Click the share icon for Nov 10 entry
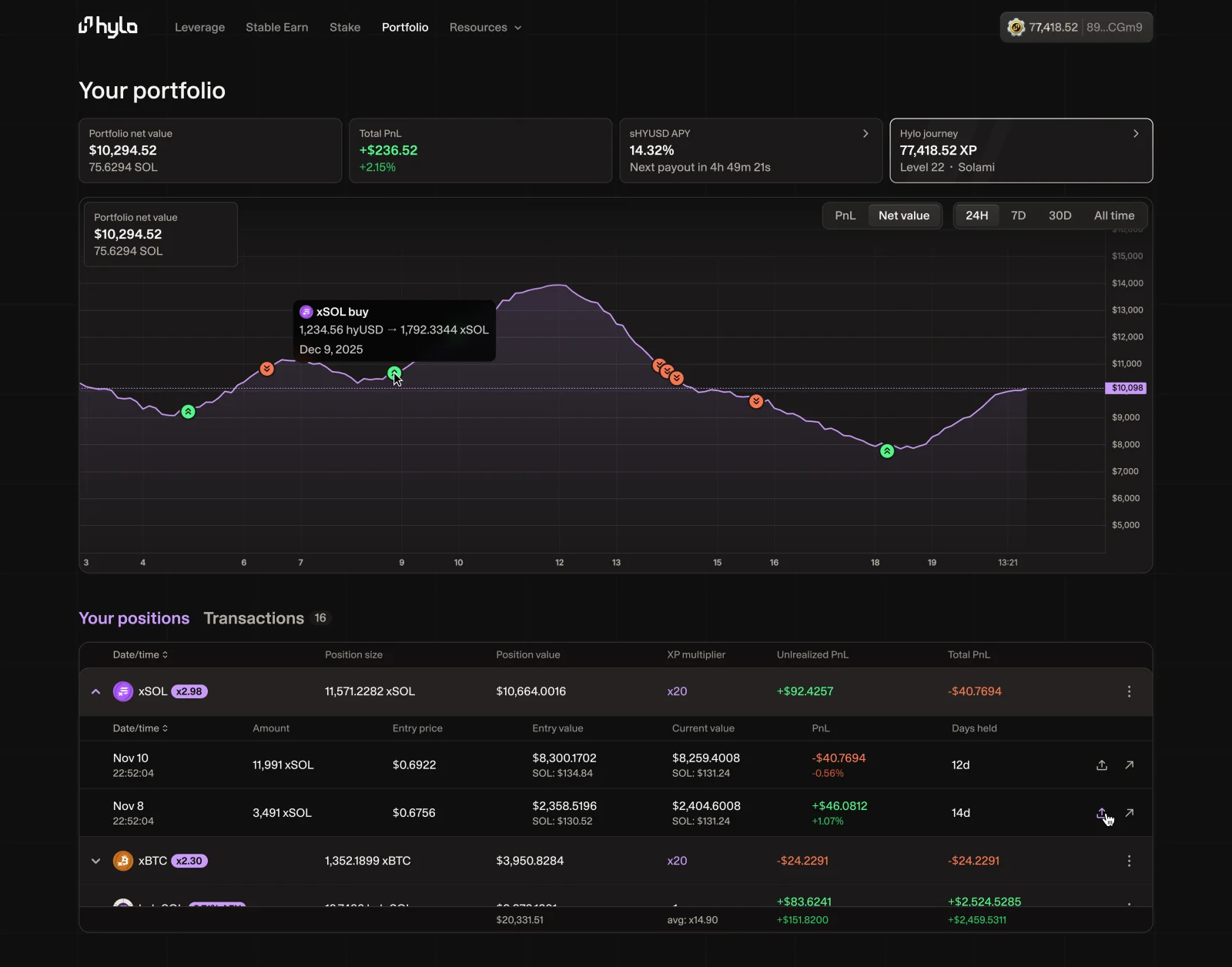 coord(1102,765)
